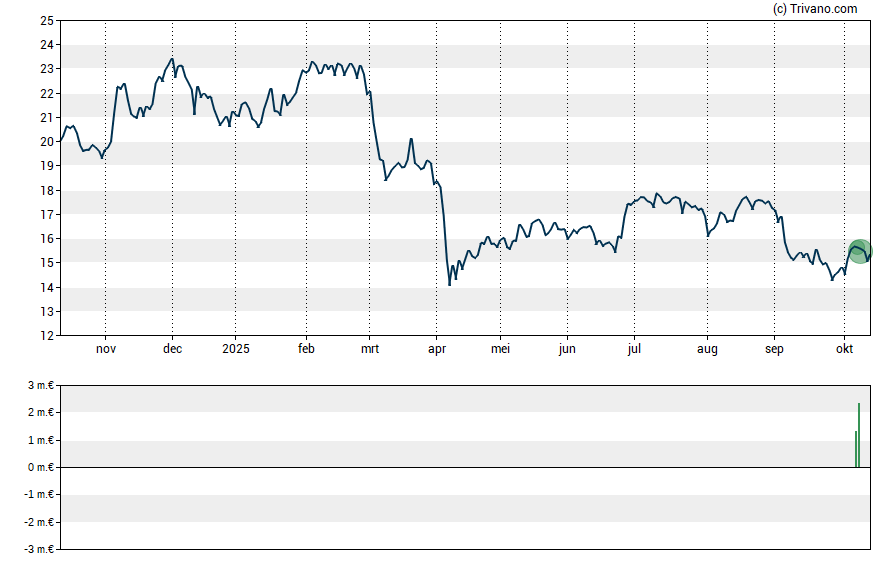
Task: Select the 'feb' month label
Action: tap(306, 350)
